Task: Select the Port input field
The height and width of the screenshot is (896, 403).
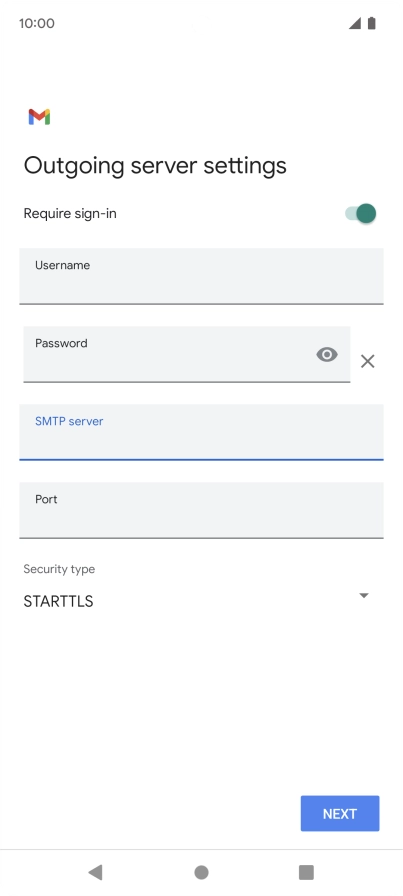Action: tap(201, 510)
